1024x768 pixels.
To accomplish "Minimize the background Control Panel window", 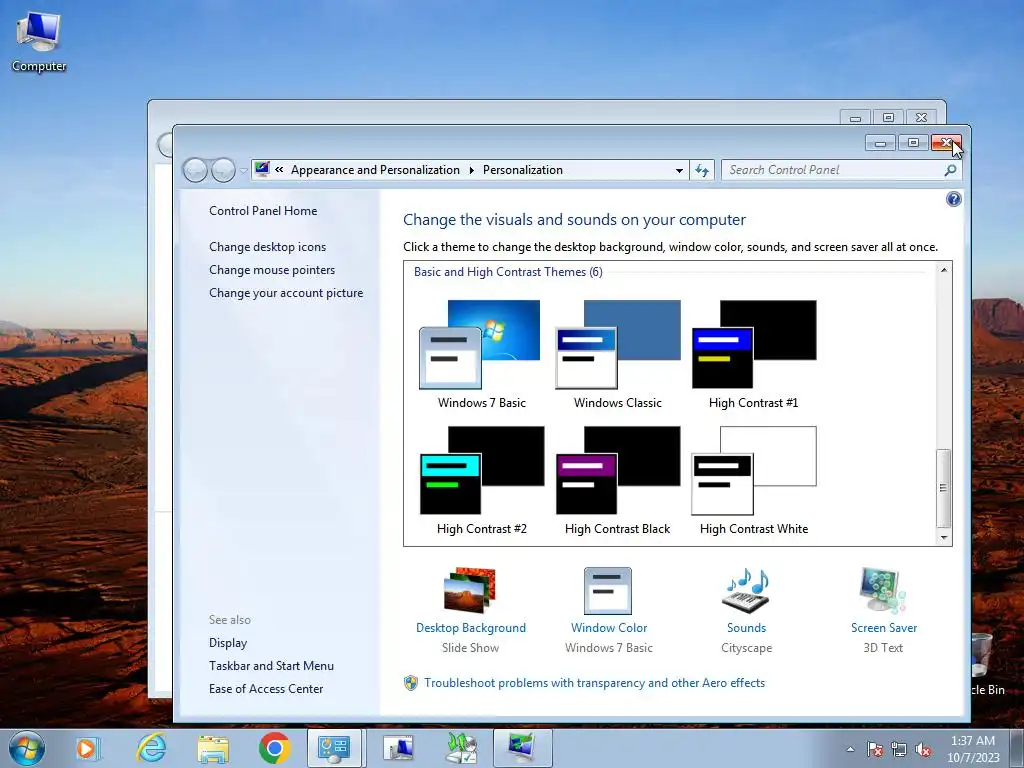I will point(856,118).
